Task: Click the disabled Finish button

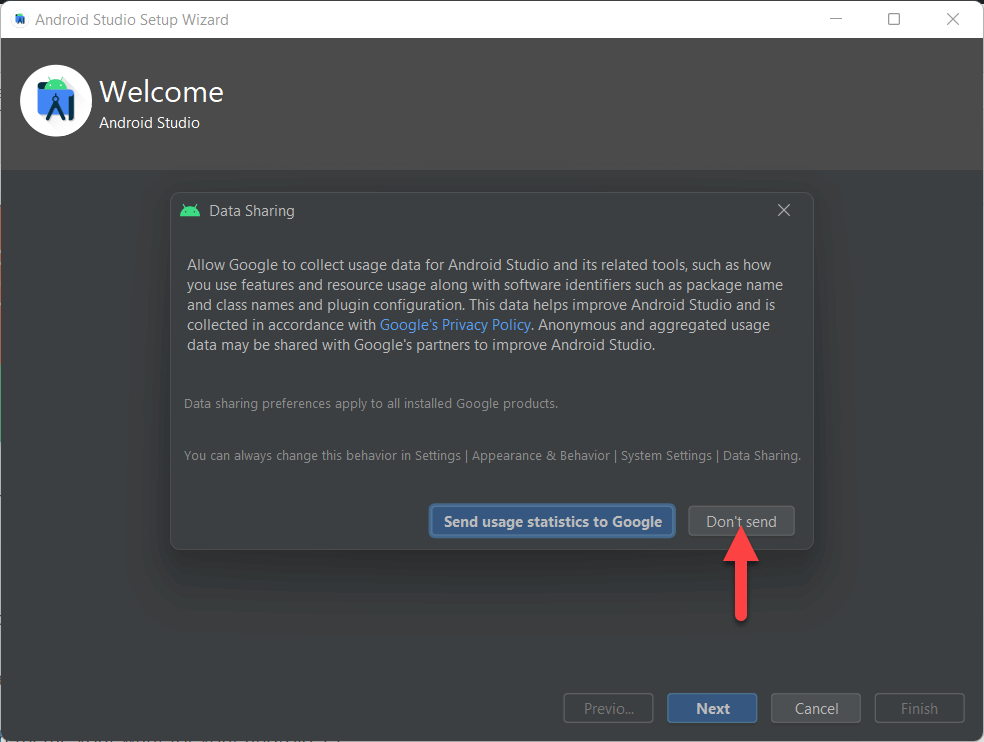Action: point(919,708)
